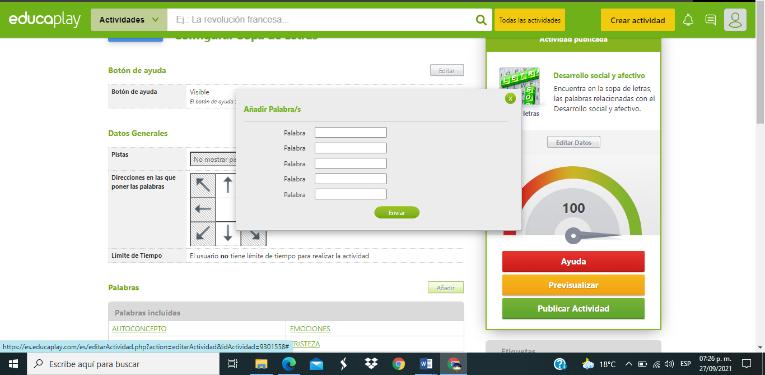Click the search magnifier icon
This screenshot has height=375, width=765.
(x=481, y=20)
